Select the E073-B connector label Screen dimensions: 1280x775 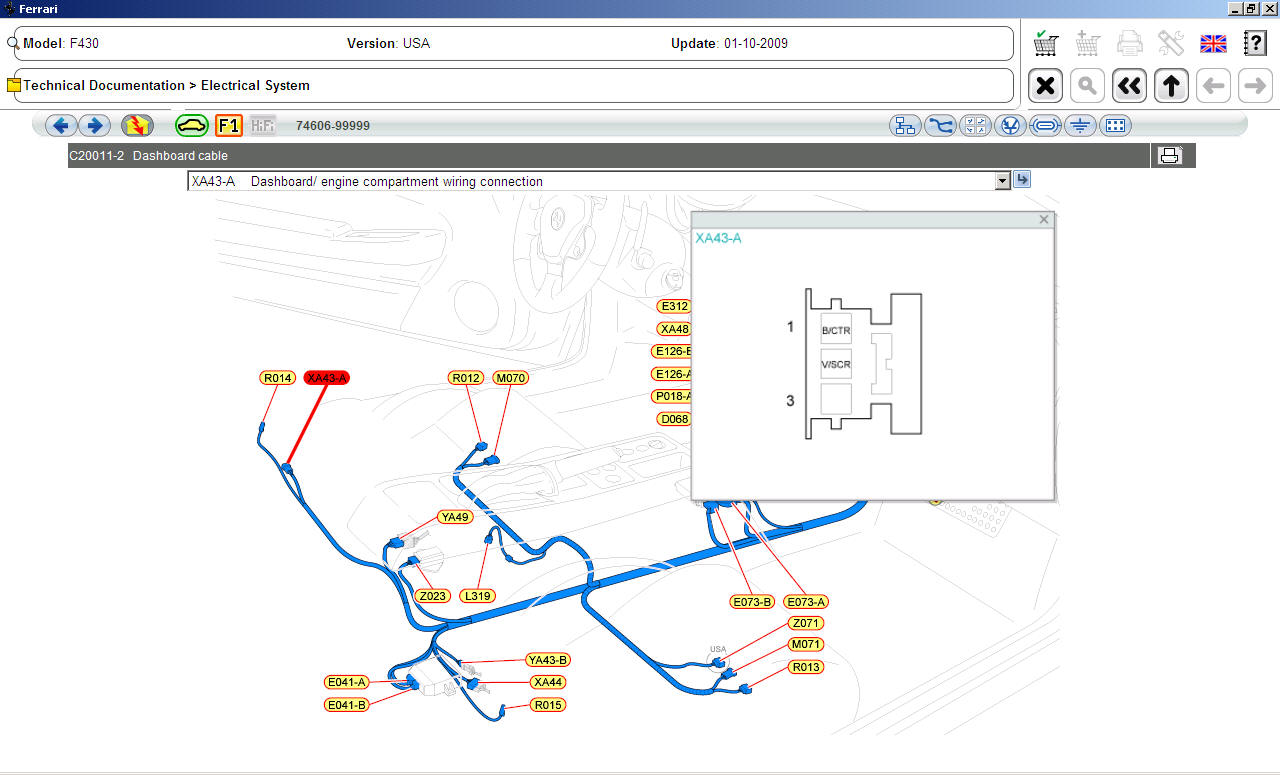click(x=753, y=602)
